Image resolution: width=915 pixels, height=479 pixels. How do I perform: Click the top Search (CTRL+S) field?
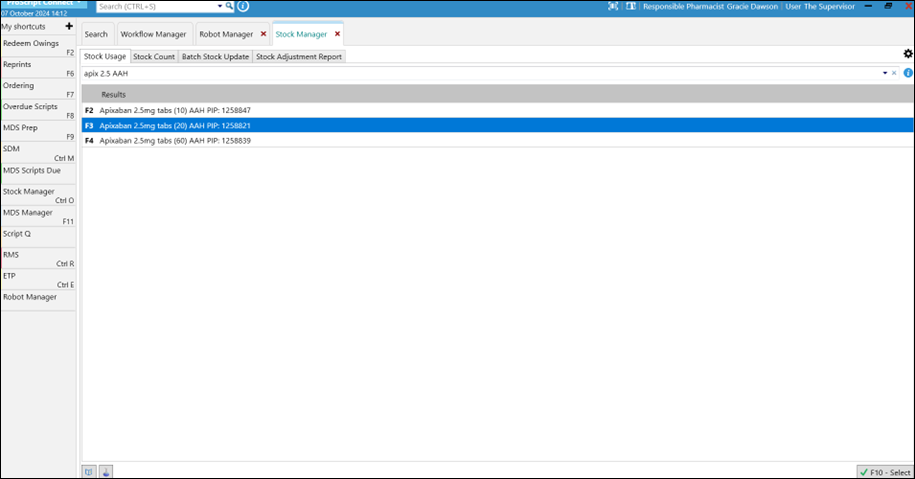[156, 6]
